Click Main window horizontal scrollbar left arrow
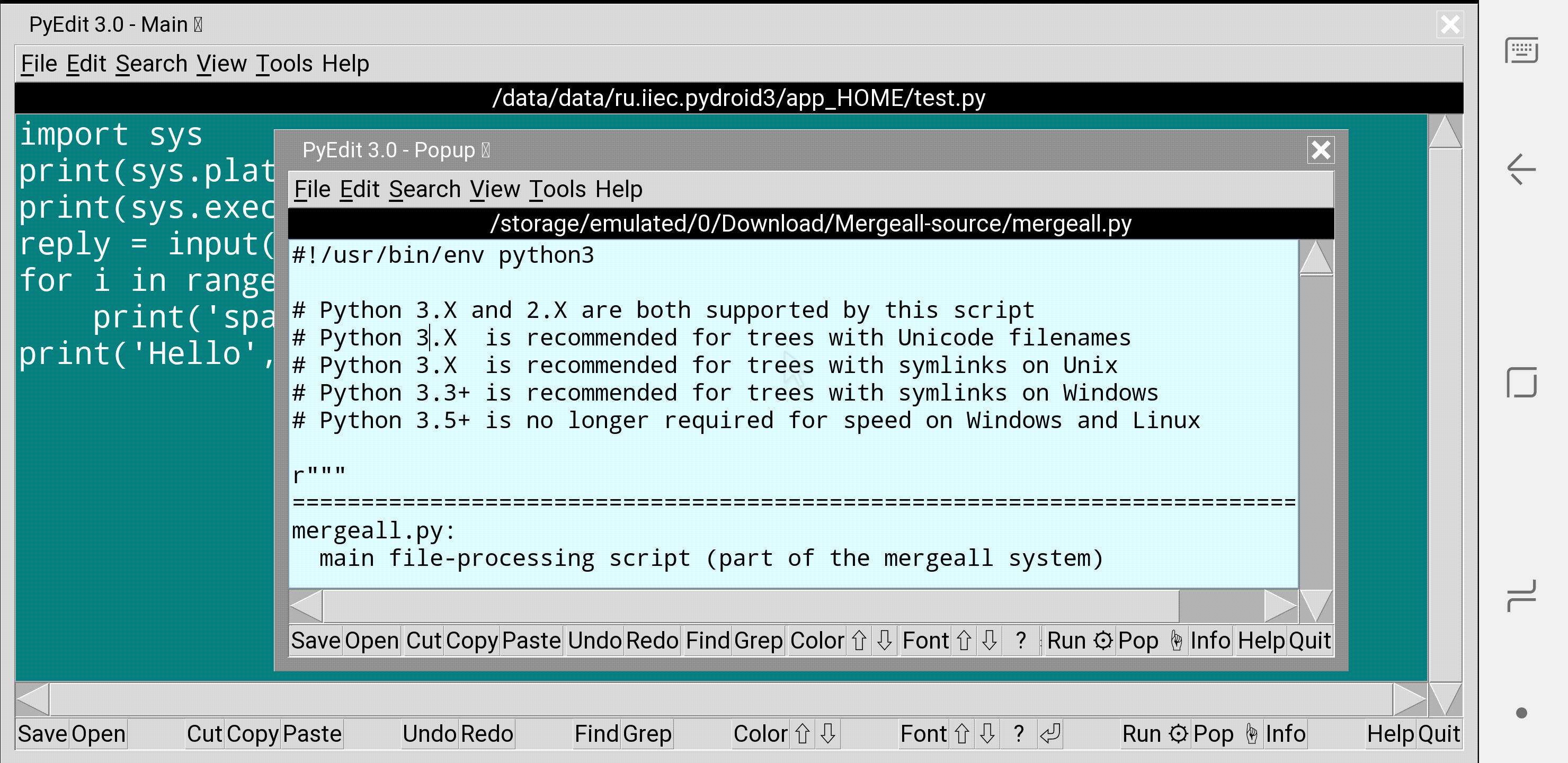The width and height of the screenshot is (1568, 763). 33,699
